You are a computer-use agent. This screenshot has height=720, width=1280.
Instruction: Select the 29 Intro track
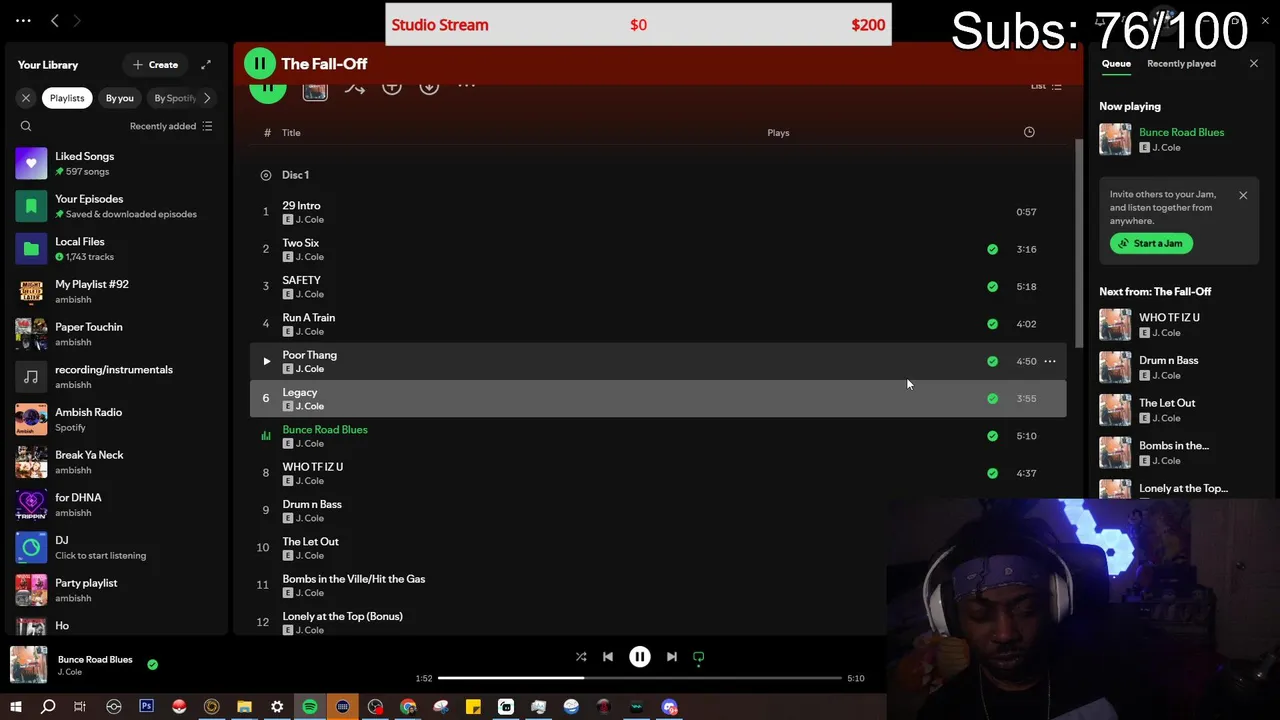point(658,212)
